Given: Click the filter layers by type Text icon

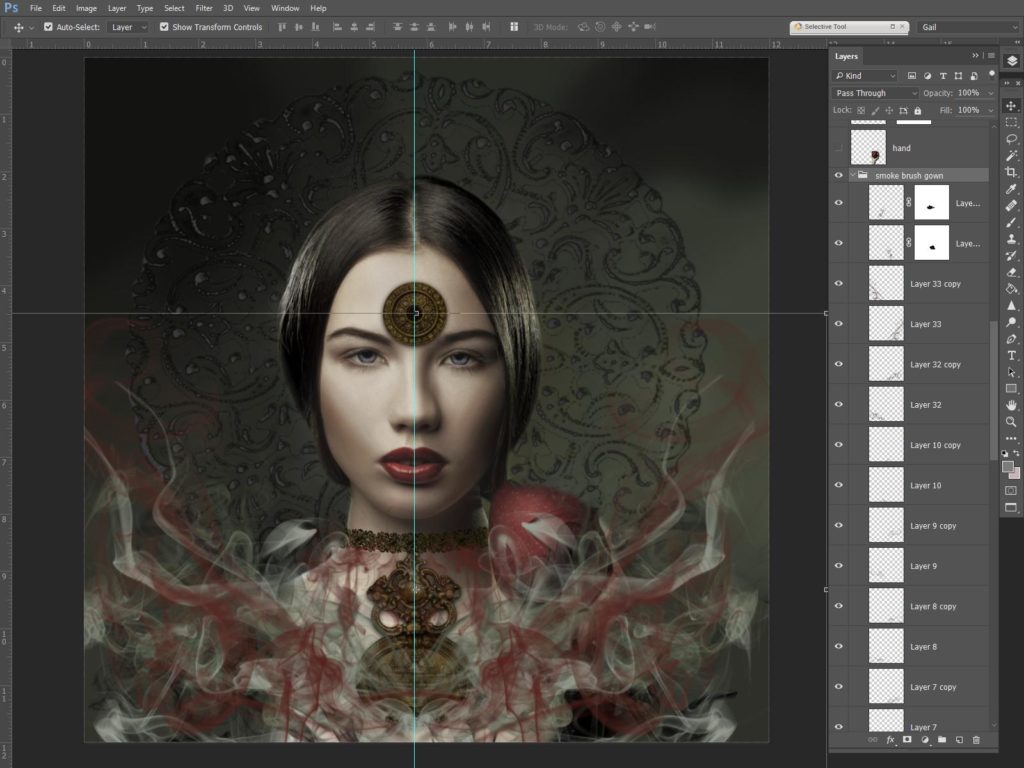Looking at the screenshot, I should 943,76.
